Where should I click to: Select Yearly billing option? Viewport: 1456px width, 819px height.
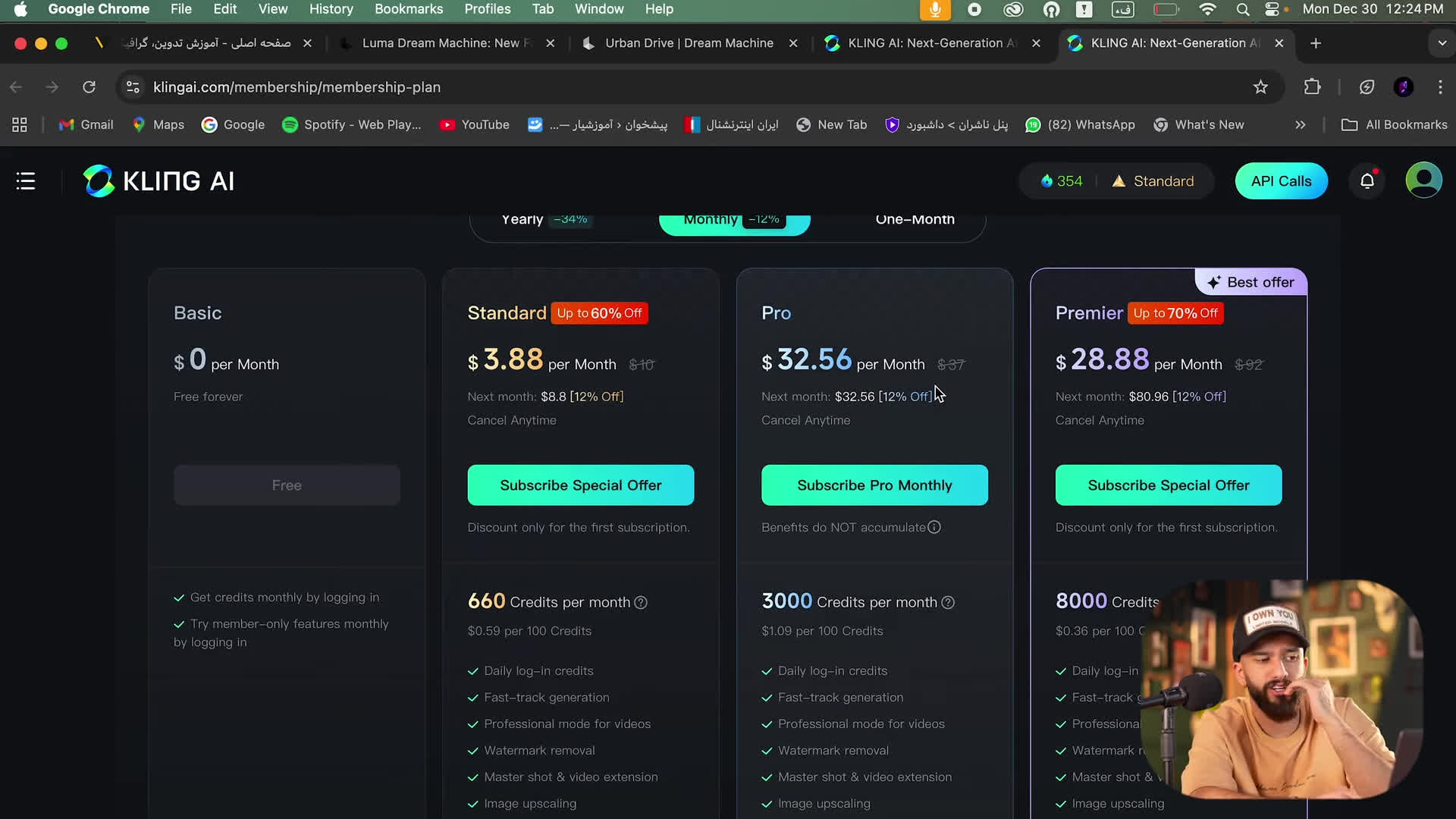click(545, 220)
